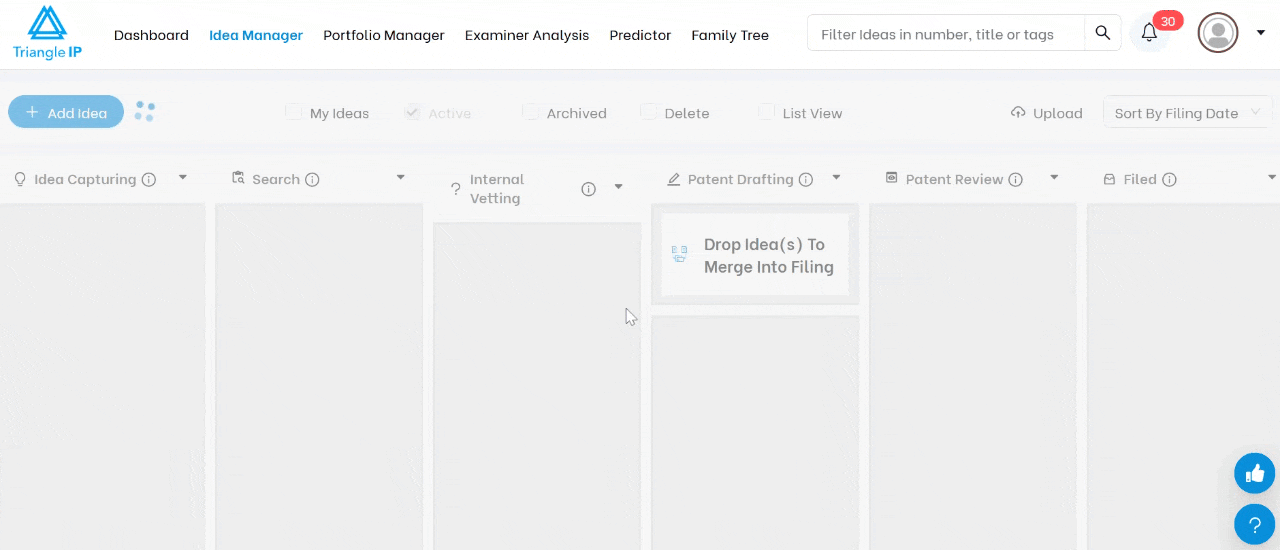This screenshot has width=1280, height=550.
Task: Click the Upload button
Action: coord(1047,113)
